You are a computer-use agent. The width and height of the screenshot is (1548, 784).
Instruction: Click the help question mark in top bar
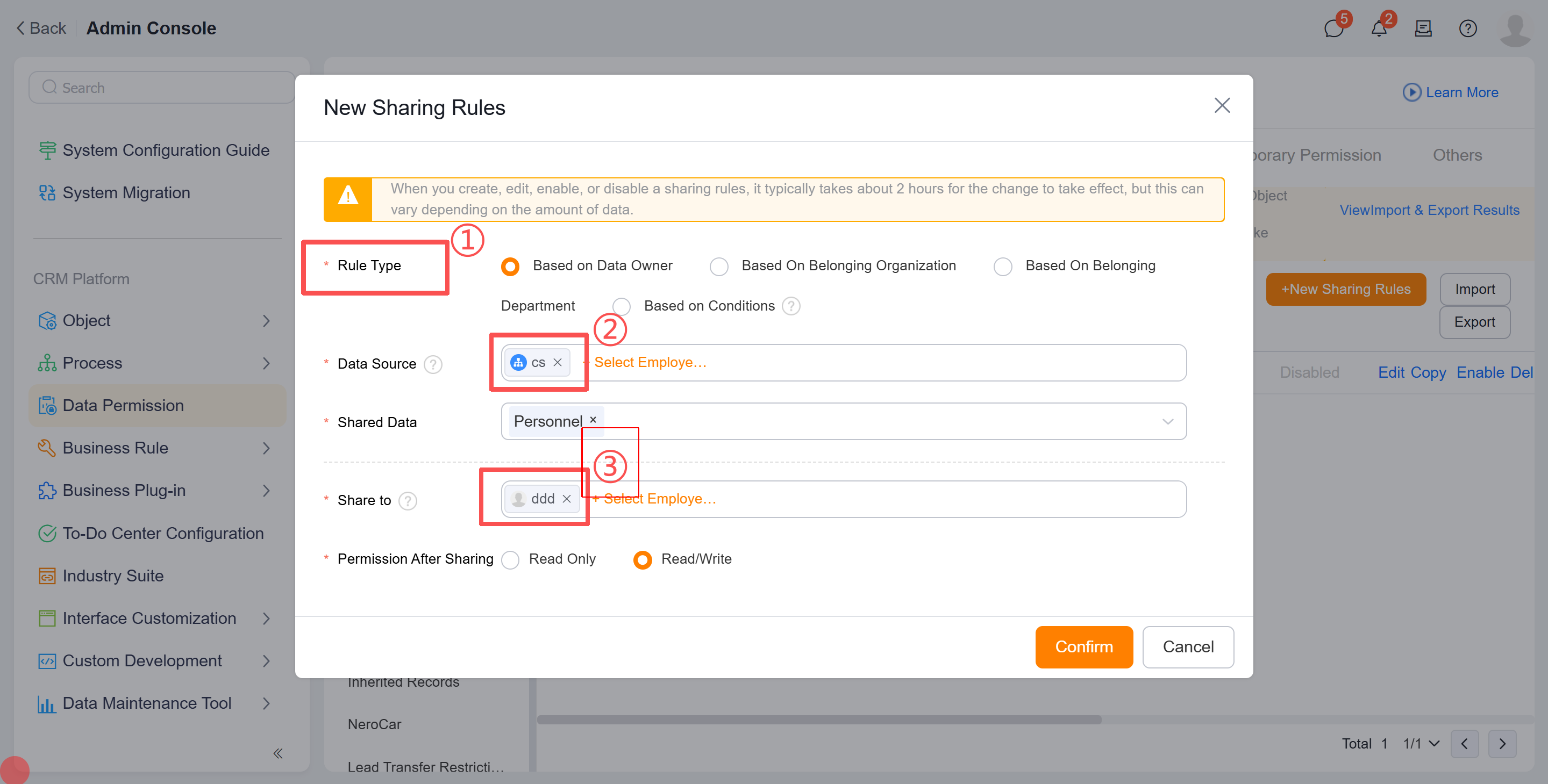tap(1467, 28)
